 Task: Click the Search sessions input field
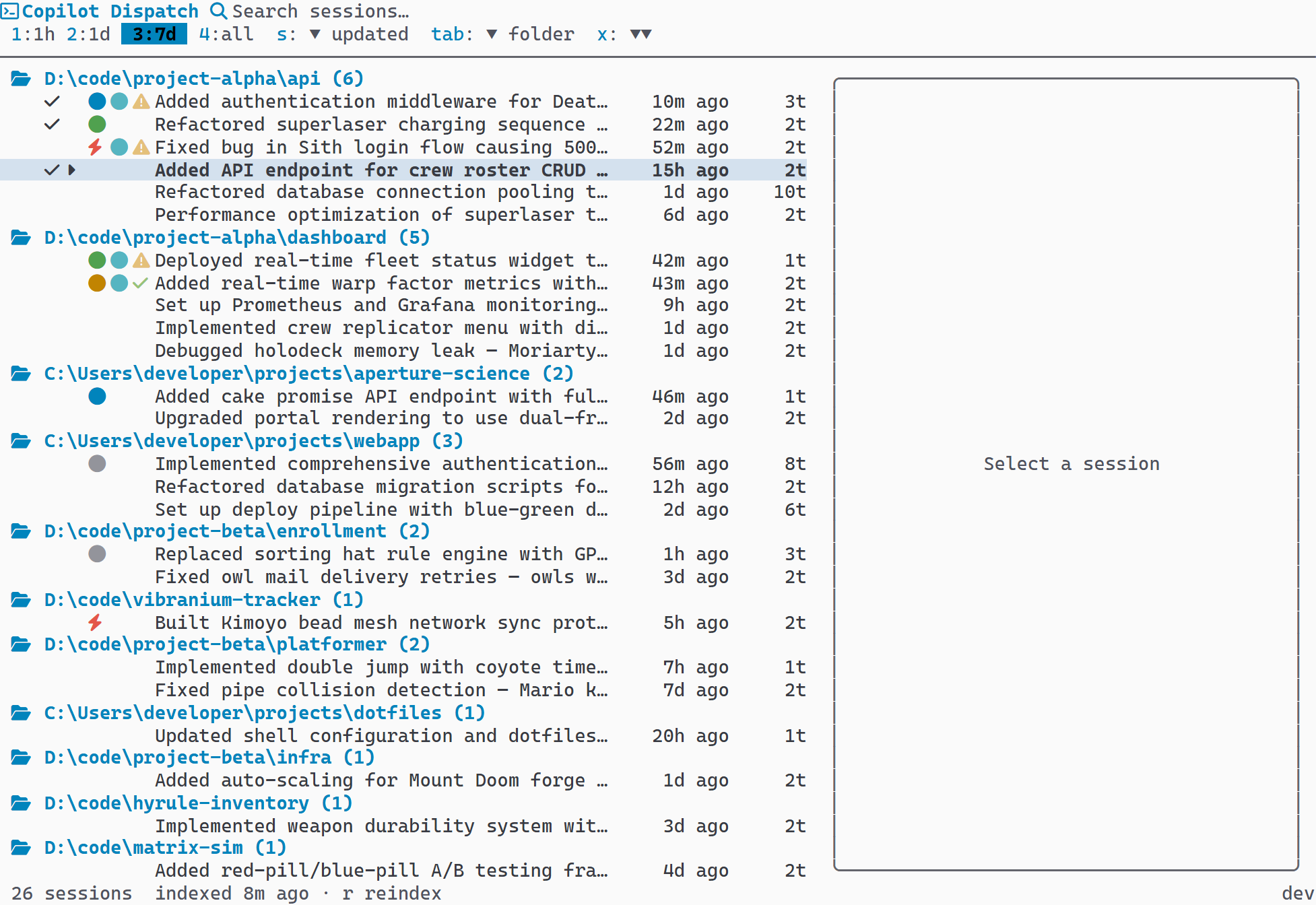[x=321, y=11]
